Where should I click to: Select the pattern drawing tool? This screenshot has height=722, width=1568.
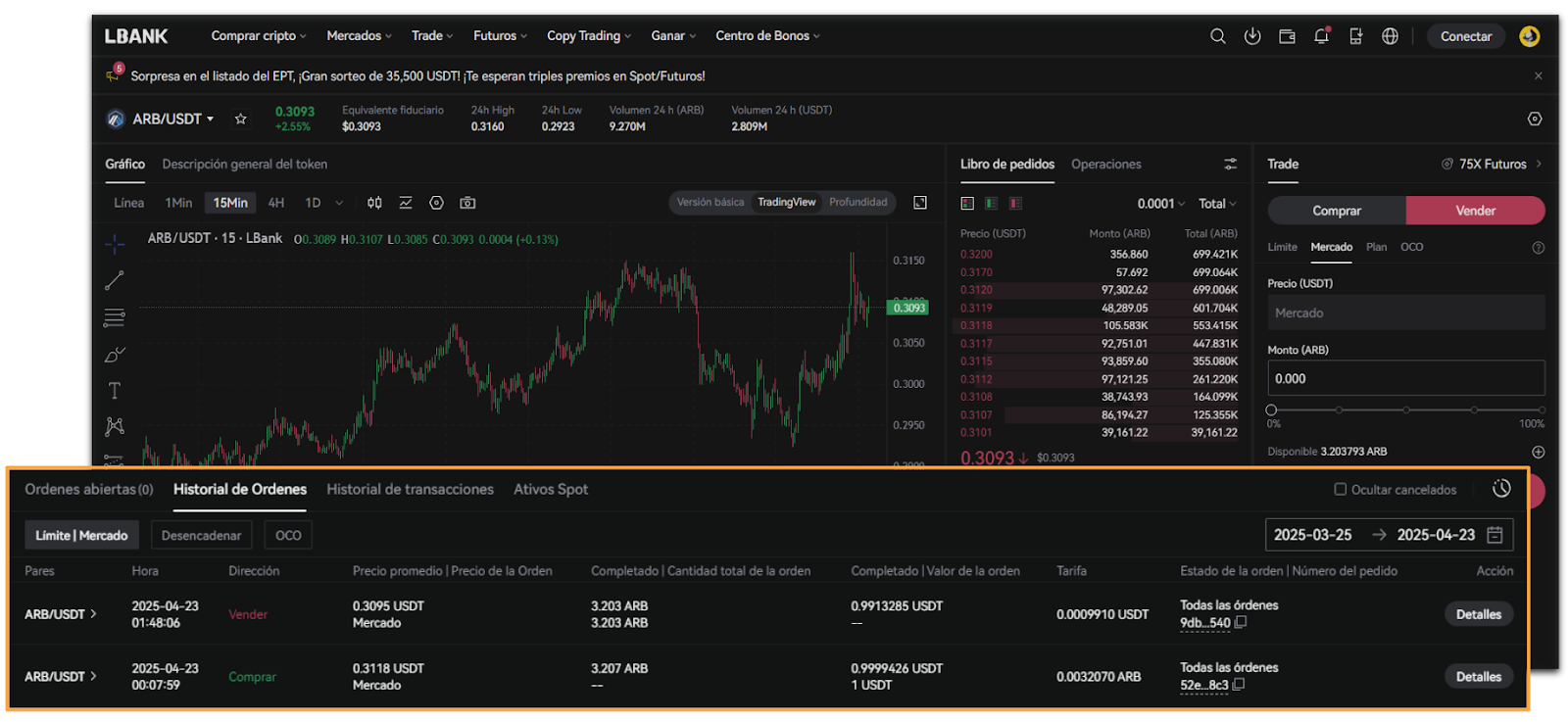115,426
